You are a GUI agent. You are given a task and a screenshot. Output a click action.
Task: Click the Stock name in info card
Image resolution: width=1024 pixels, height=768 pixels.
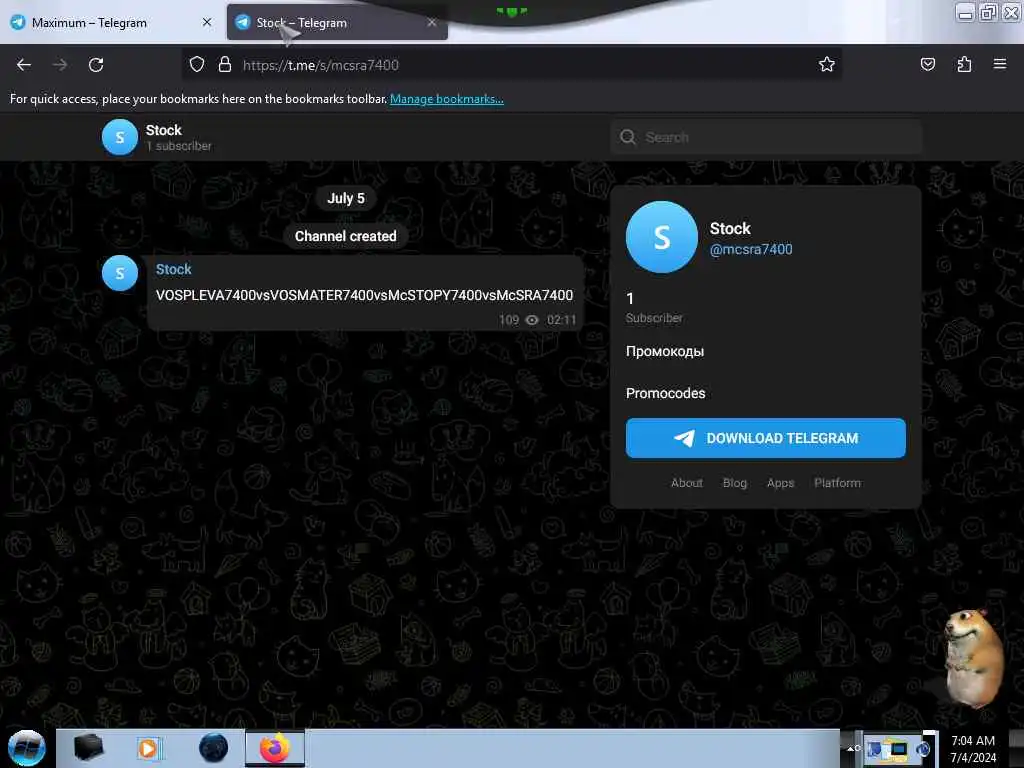click(x=730, y=229)
